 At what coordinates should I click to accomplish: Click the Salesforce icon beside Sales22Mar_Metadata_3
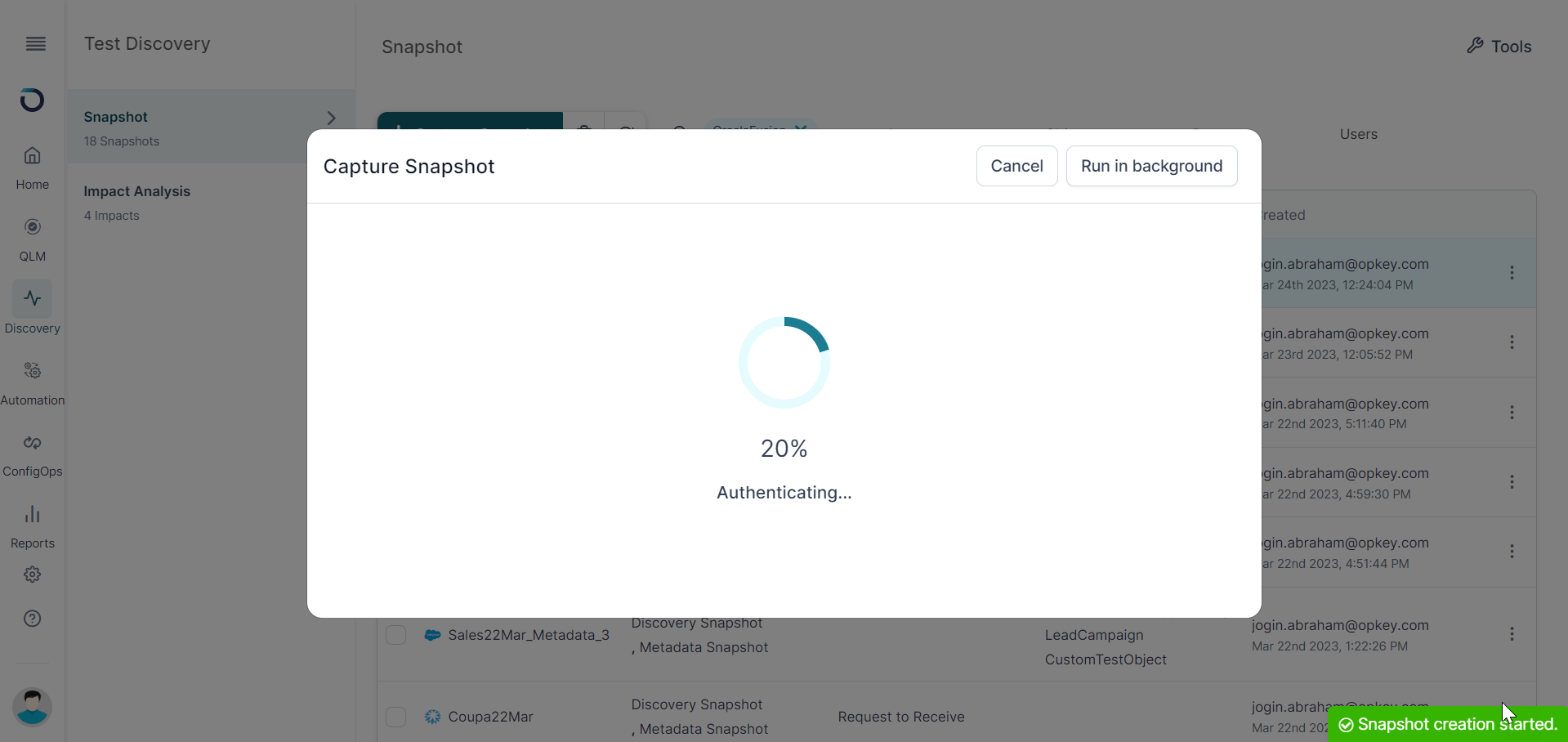[x=432, y=635]
